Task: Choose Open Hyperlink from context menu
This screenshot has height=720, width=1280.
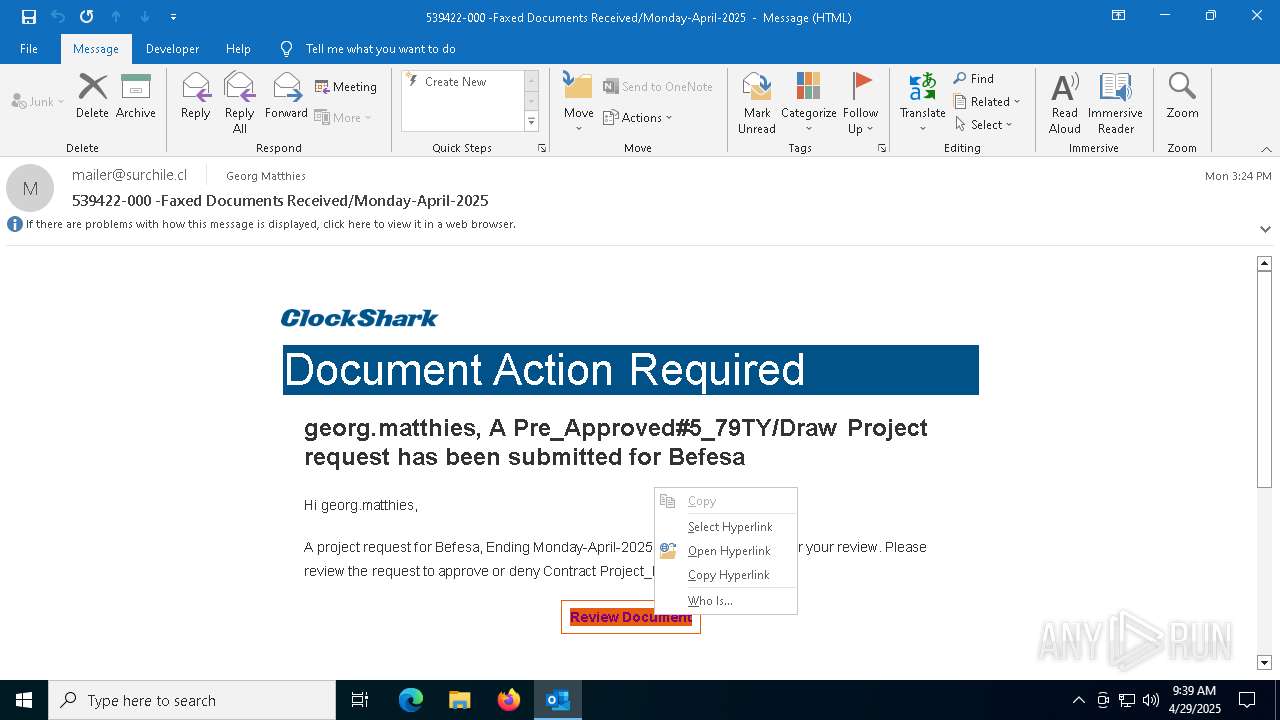Action: pyautogui.click(x=726, y=551)
